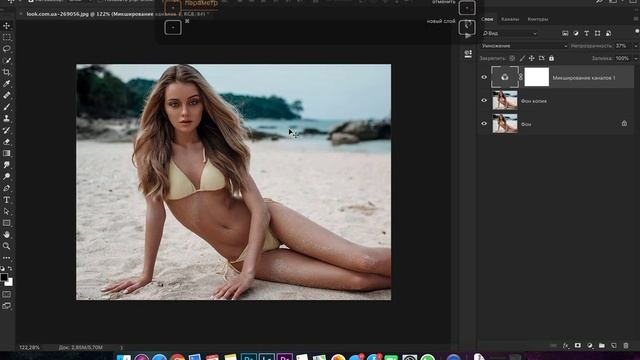Lock transparent pixels
The width and height of the screenshot is (640, 360).
pos(512,58)
